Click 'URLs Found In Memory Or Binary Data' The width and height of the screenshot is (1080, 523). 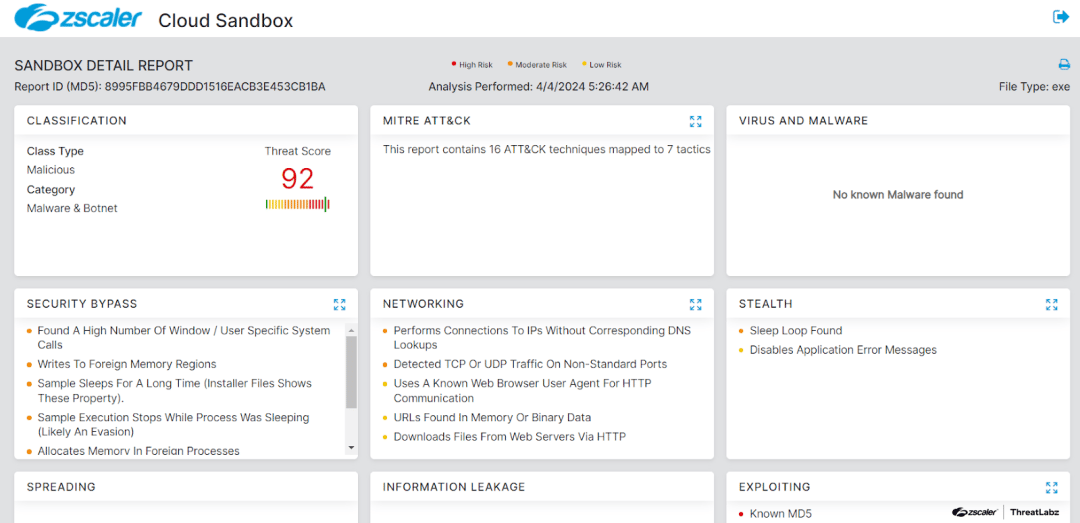tap(491, 418)
